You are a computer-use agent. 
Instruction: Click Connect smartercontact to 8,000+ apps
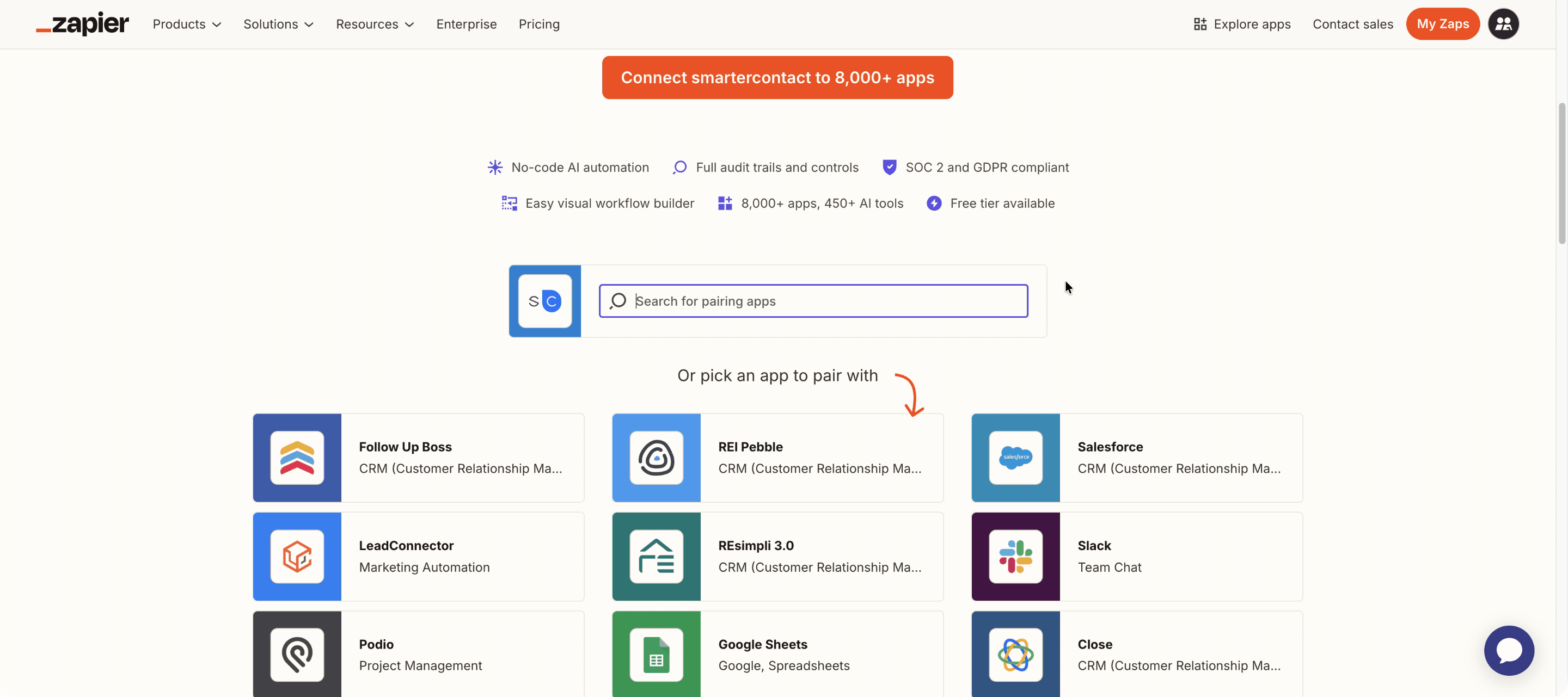(777, 77)
